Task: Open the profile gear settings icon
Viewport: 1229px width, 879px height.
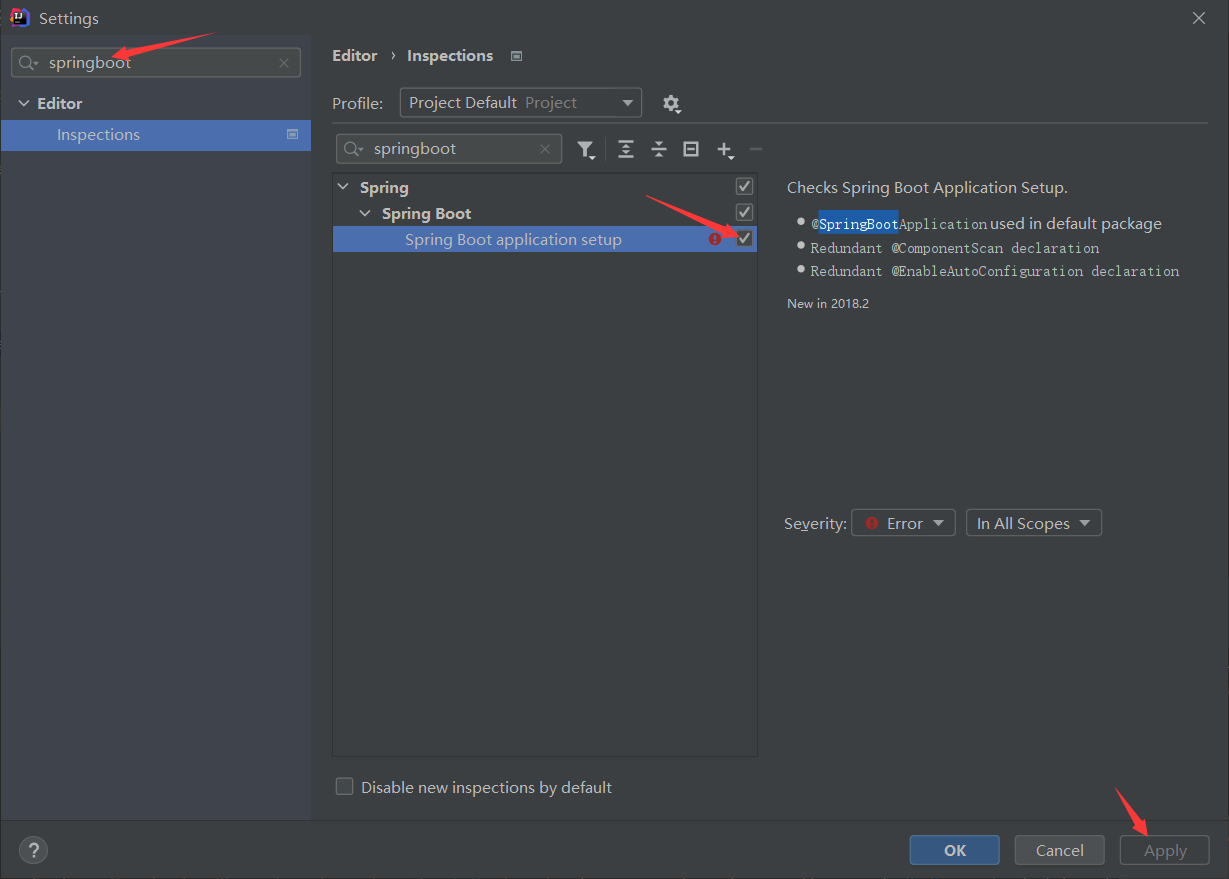Action: [x=671, y=103]
